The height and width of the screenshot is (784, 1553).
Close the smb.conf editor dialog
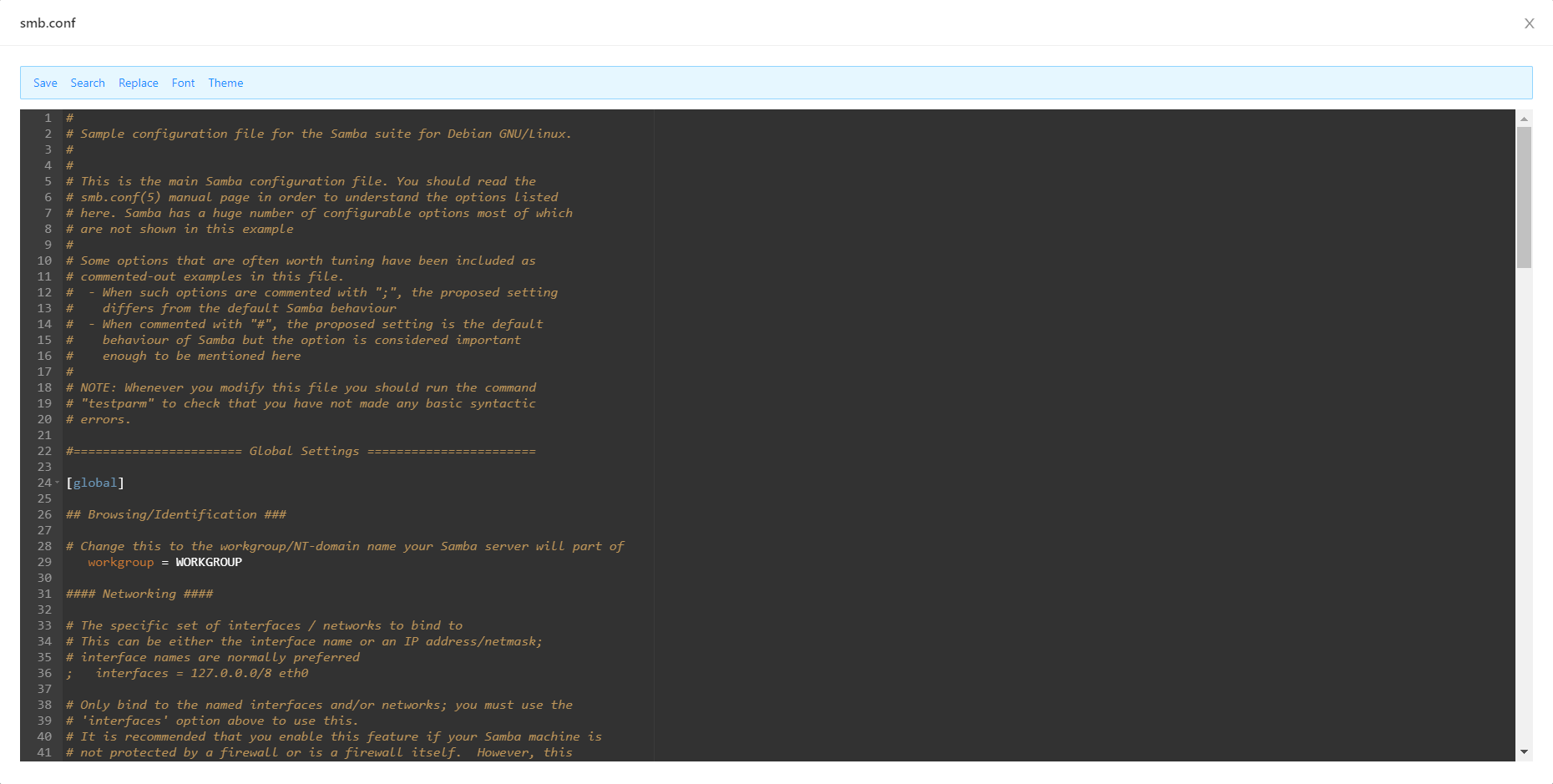[x=1530, y=23]
